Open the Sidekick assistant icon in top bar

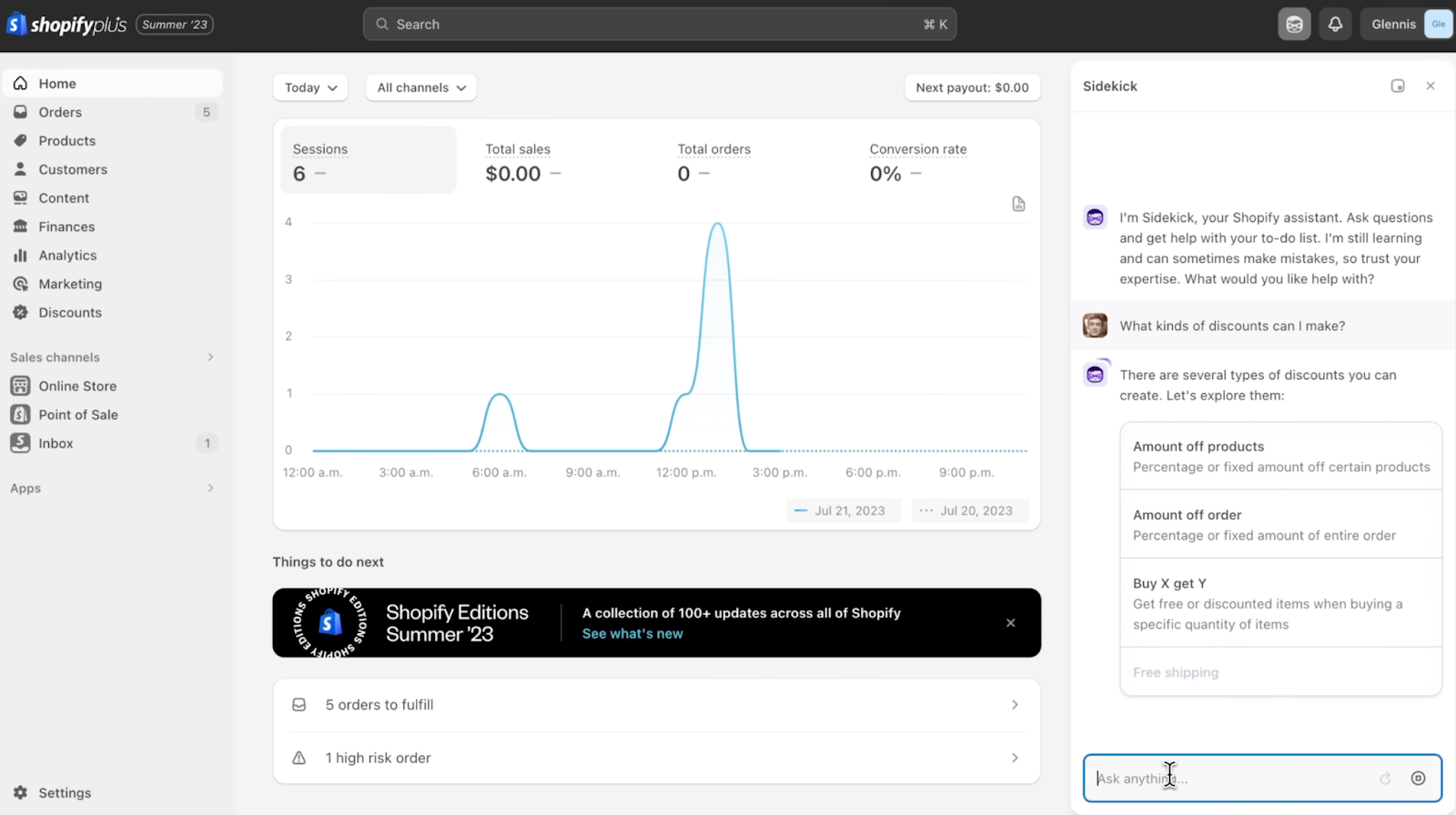[x=1294, y=25]
